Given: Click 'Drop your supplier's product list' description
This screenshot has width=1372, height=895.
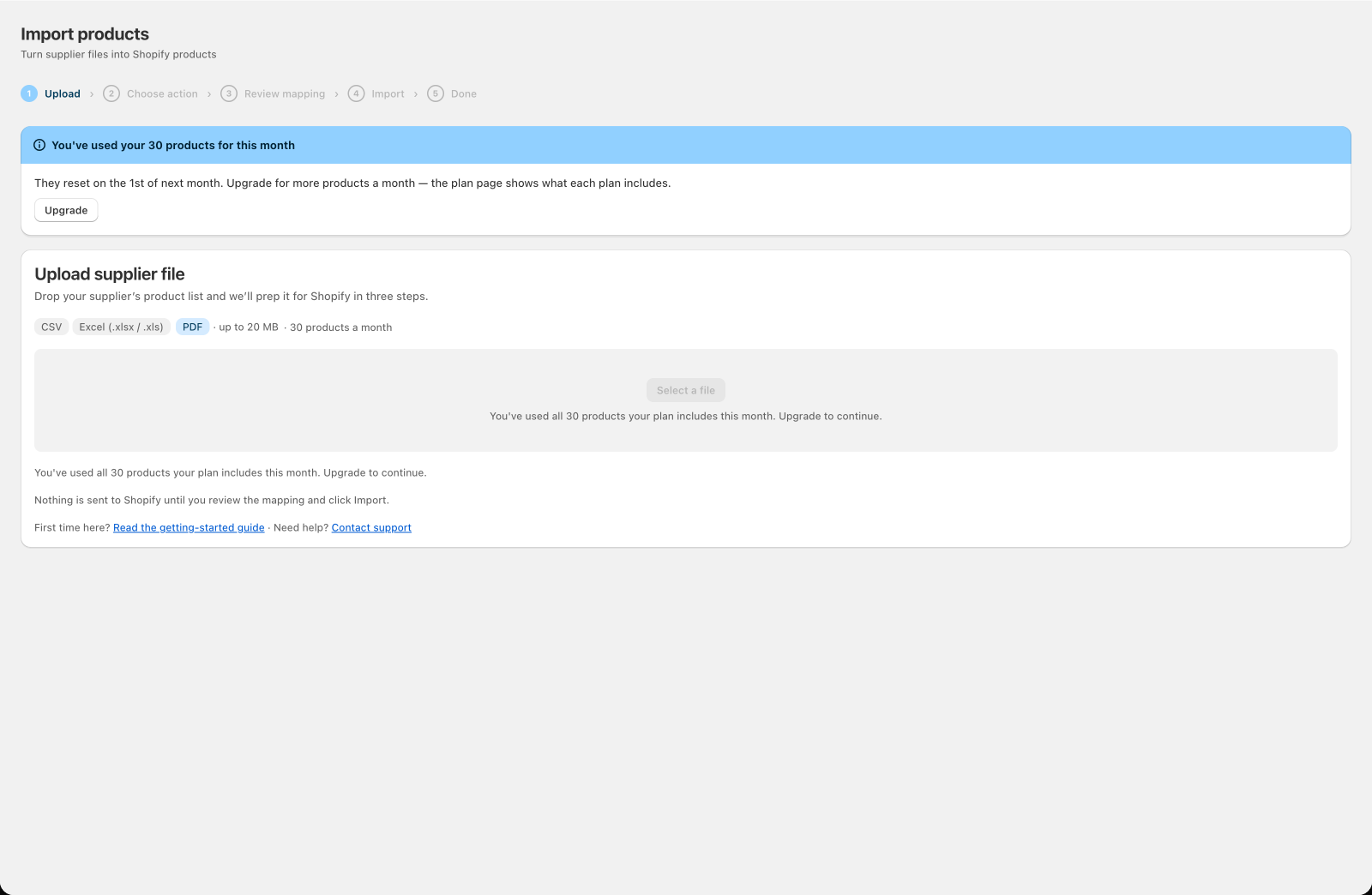Looking at the screenshot, I should click(x=231, y=296).
